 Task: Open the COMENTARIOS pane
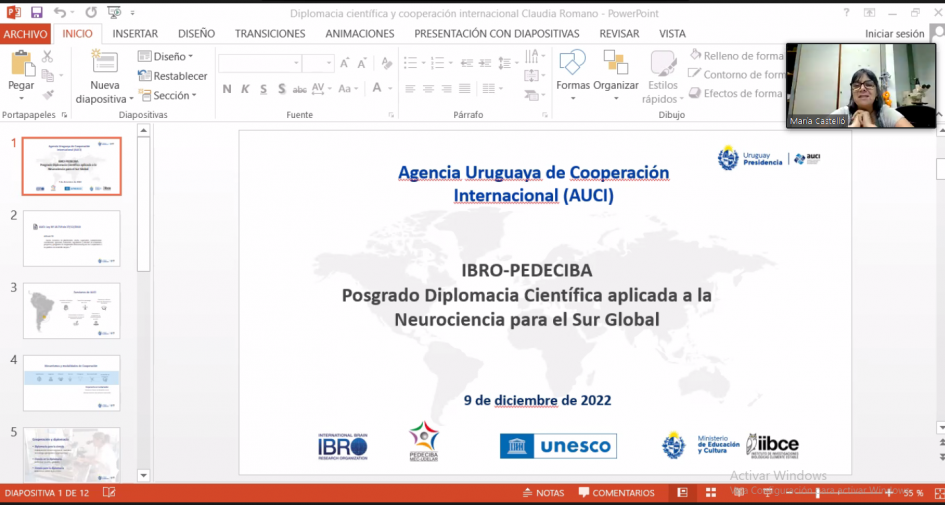pyautogui.click(x=616, y=492)
